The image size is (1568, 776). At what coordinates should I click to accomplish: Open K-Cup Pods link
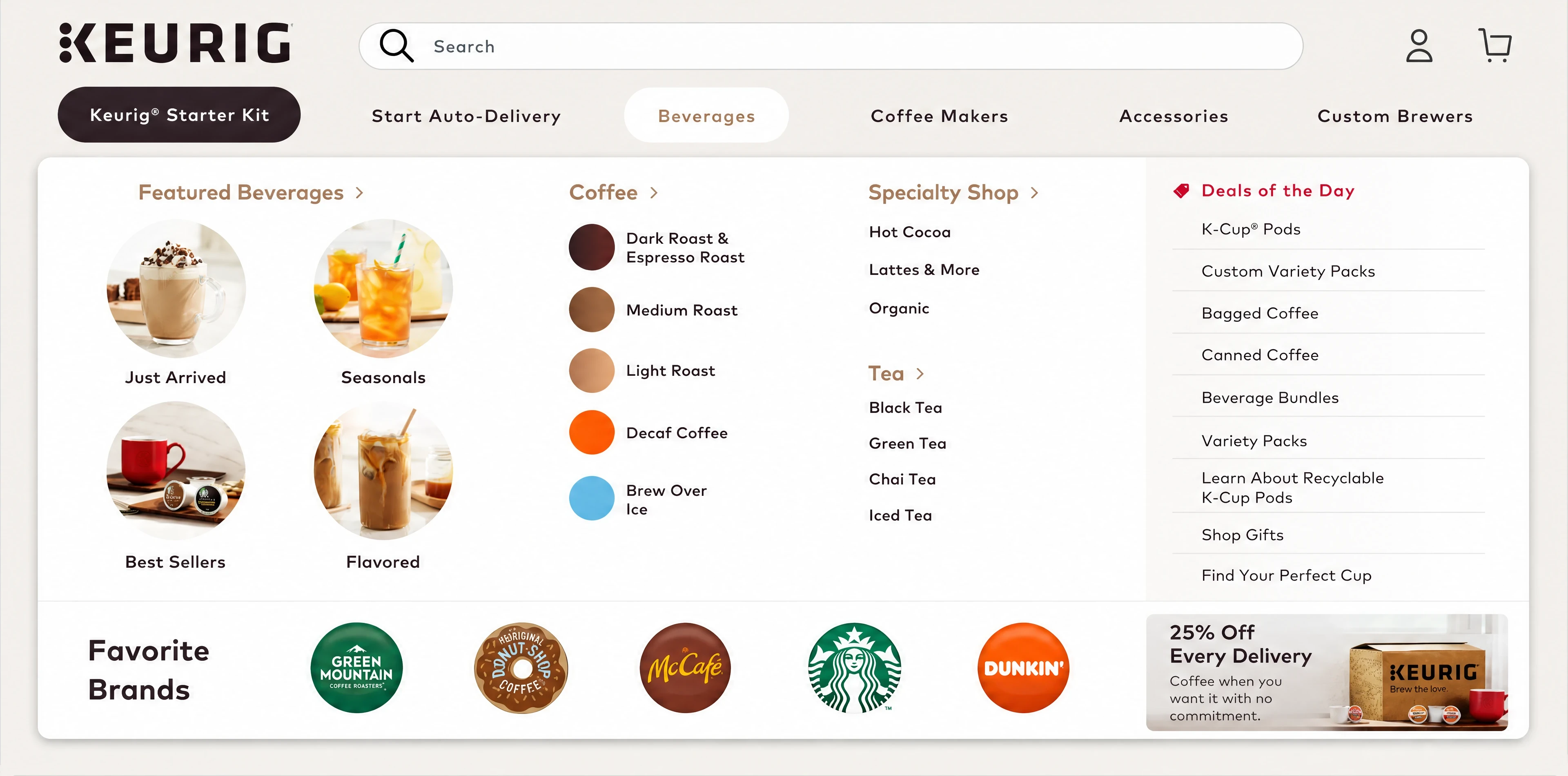tap(1251, 229)
